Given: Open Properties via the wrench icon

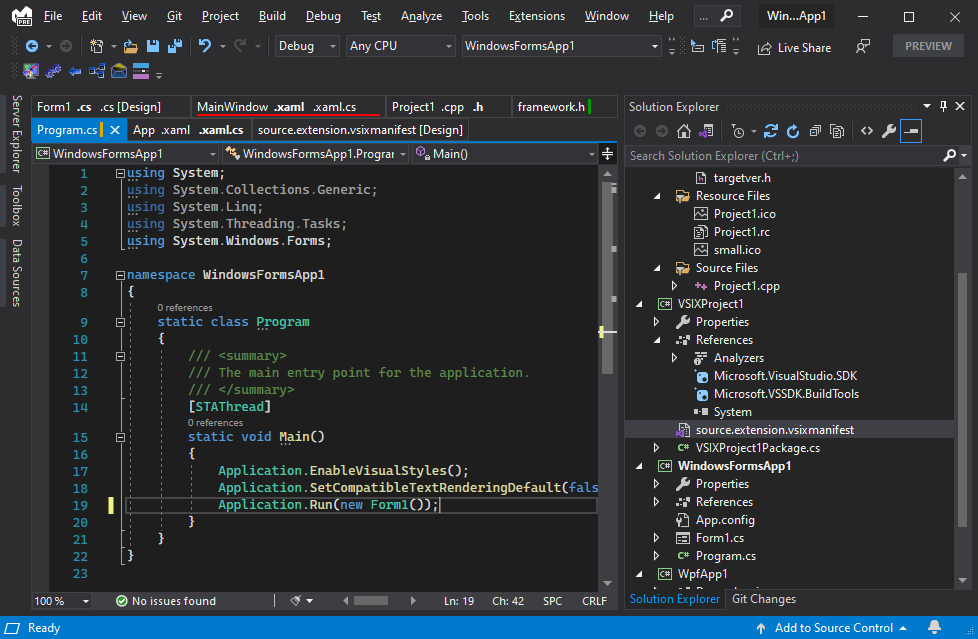Looking at the screenshot, I should (x=889, y=131).
